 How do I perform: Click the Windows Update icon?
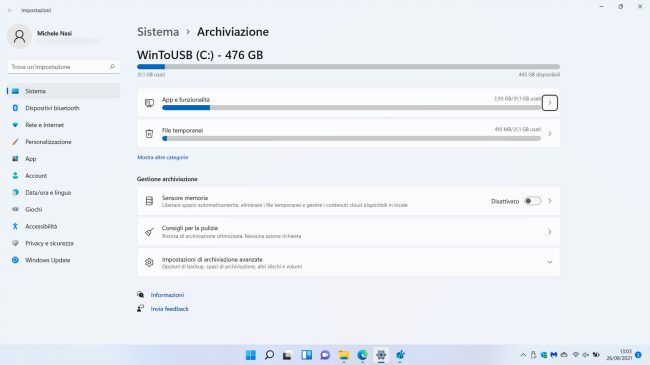coord(15,260)
